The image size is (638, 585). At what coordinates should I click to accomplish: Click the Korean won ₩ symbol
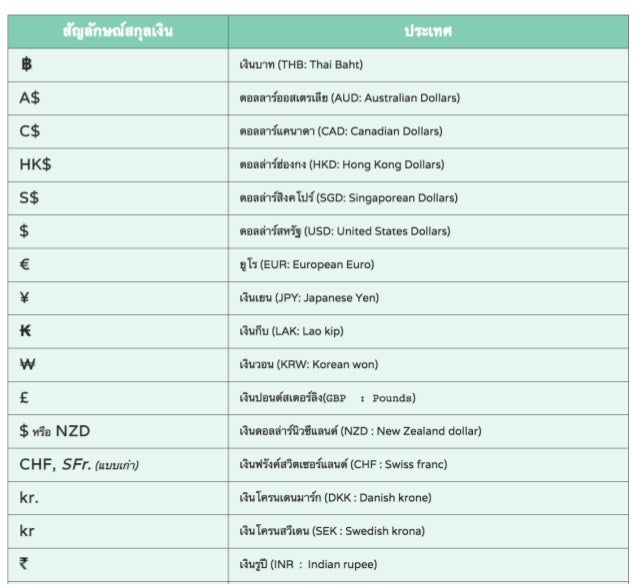click(27, 364)
